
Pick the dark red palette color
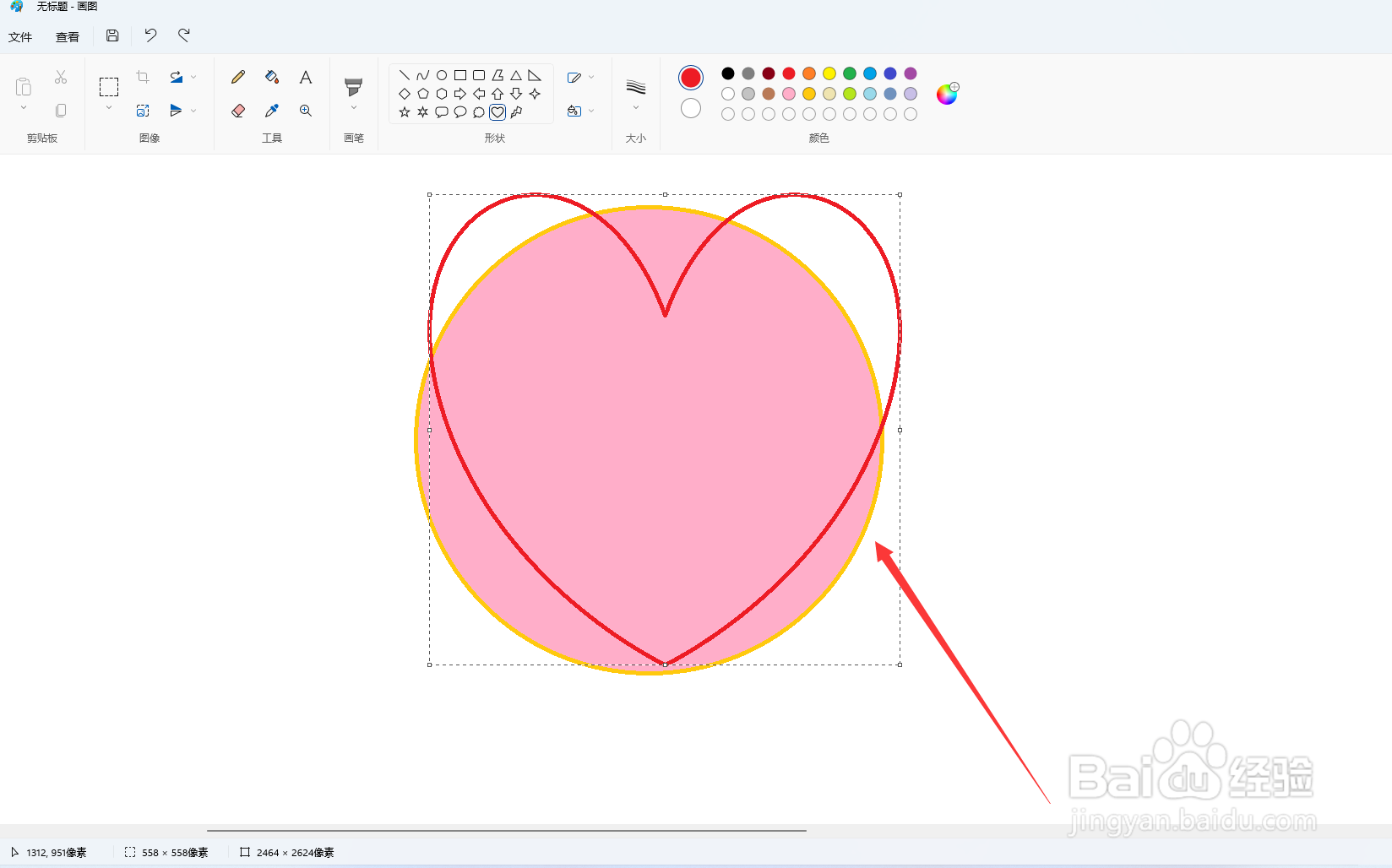pyautogui.click(x=769, y=73)
